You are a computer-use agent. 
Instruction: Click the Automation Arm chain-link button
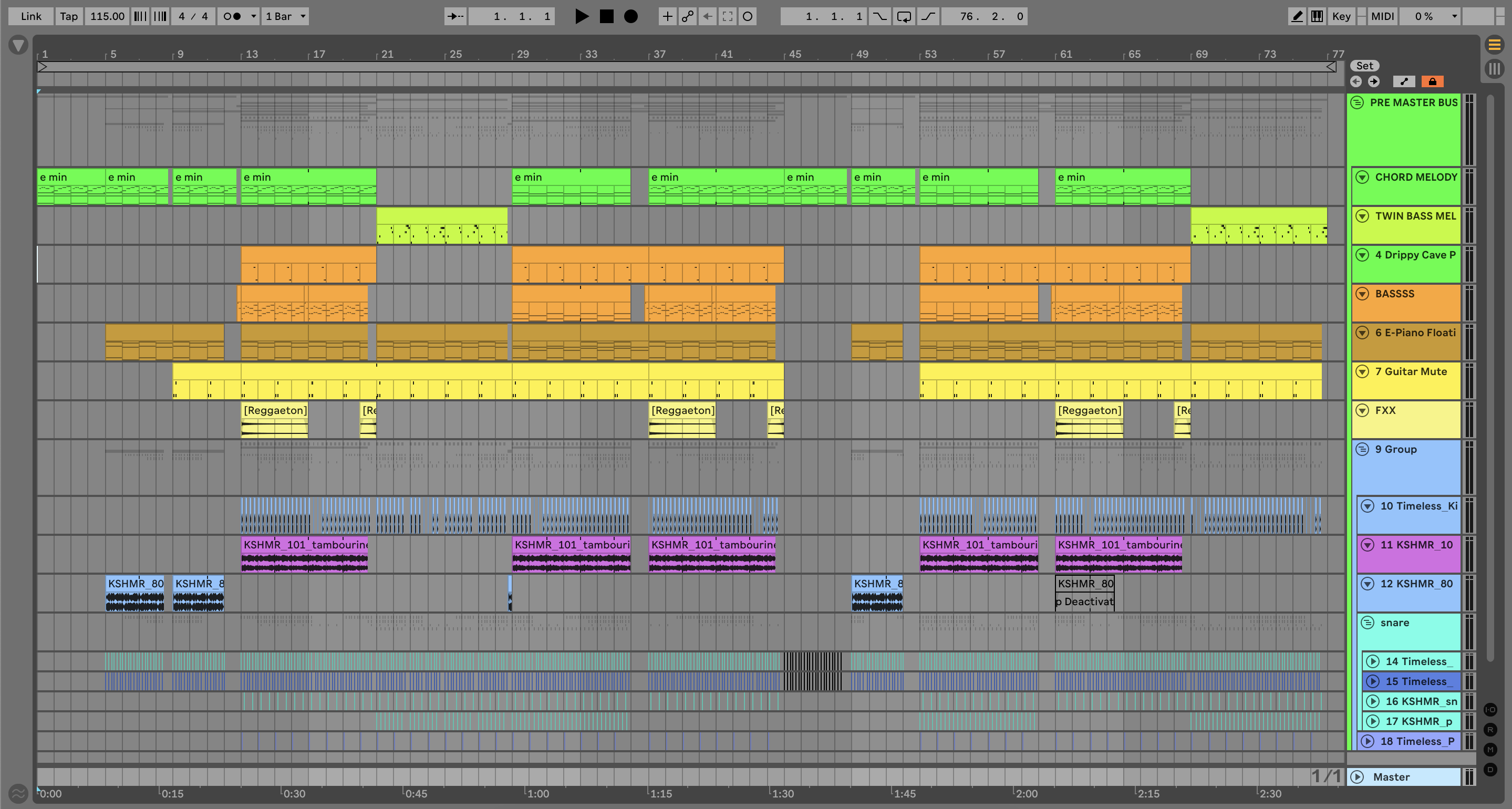coord(687,16)
